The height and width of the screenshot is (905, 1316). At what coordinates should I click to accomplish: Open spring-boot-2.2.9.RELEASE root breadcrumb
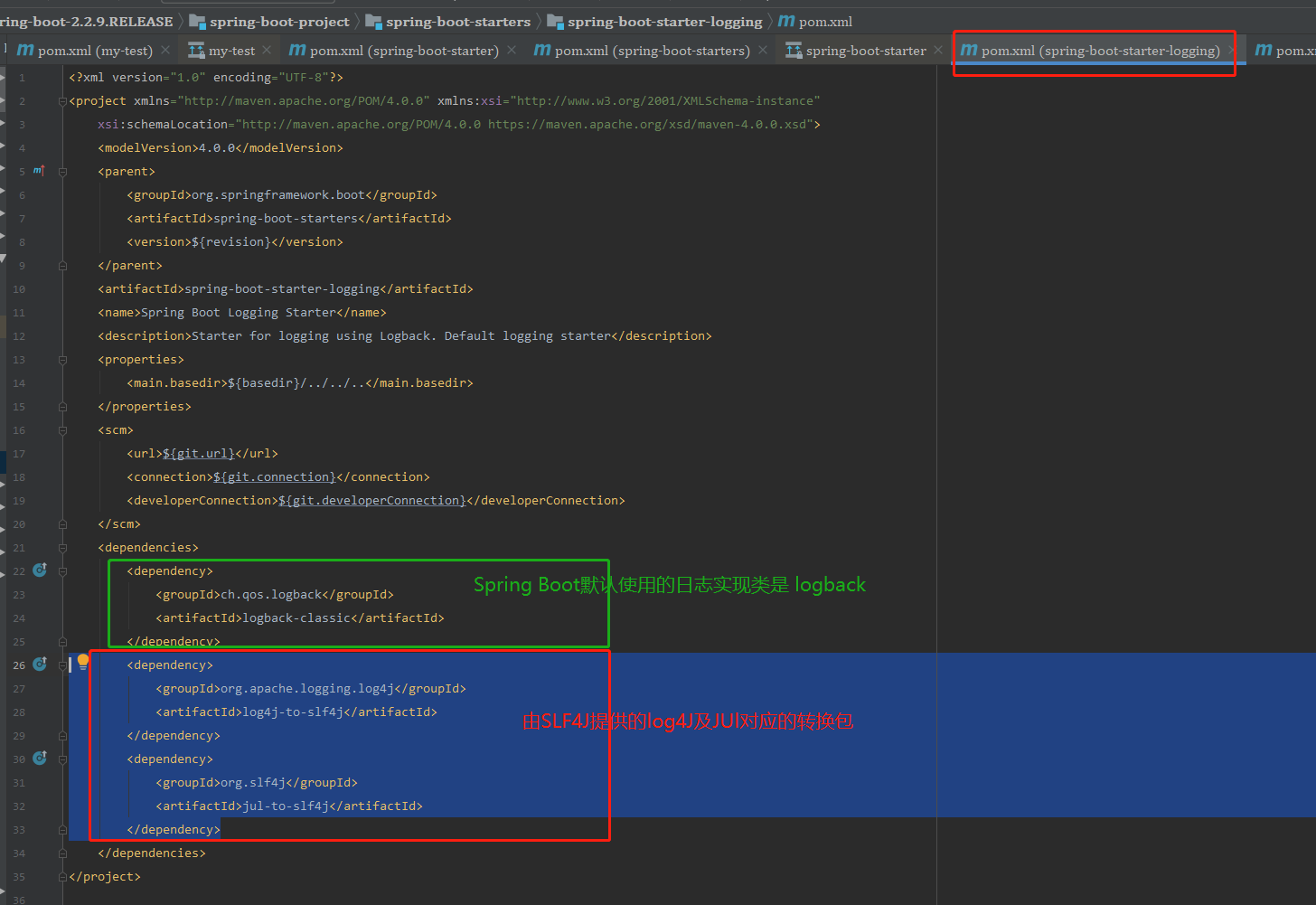(x=86, y=21)
